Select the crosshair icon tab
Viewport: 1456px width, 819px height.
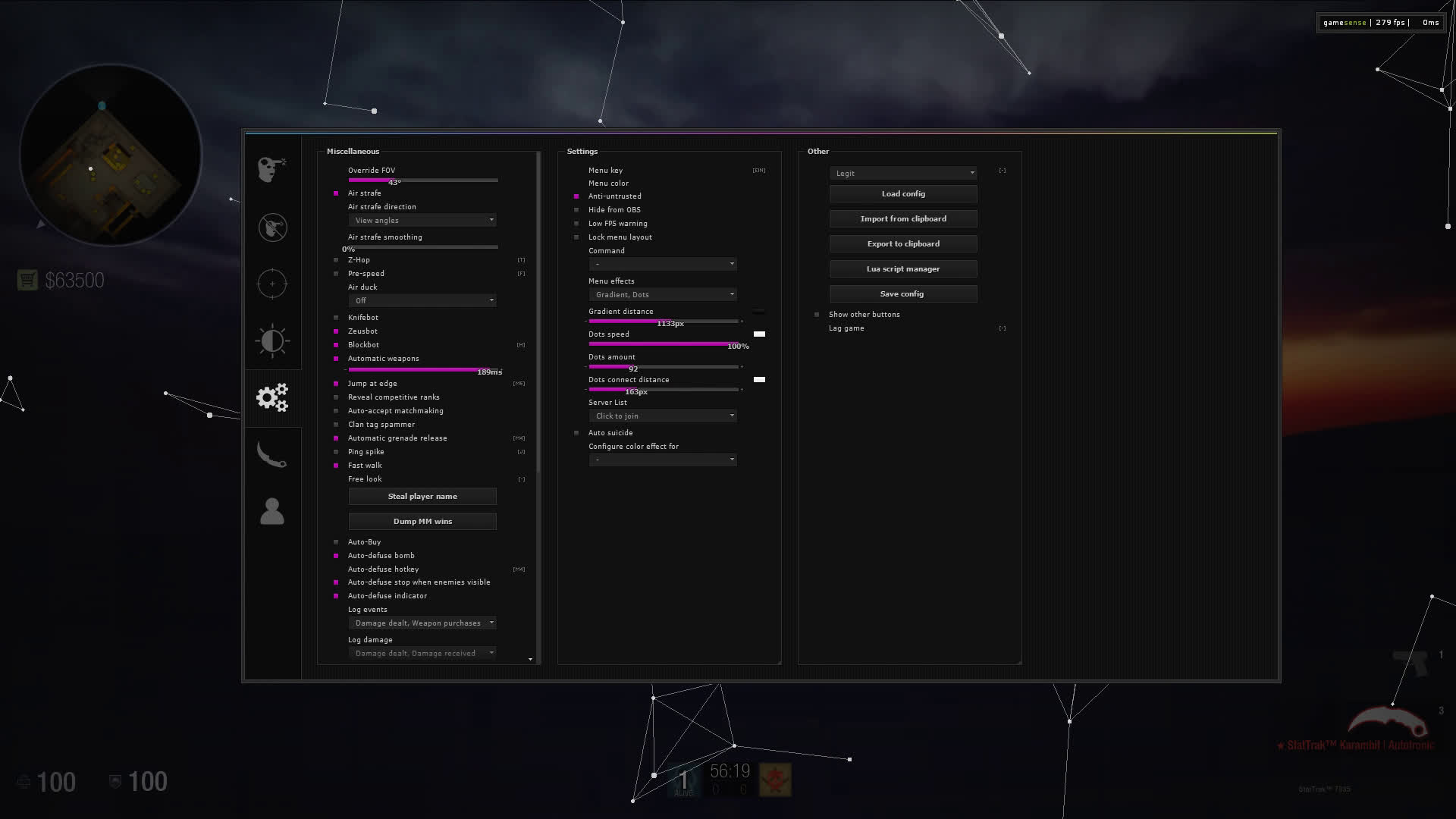[x=272, y=284]
